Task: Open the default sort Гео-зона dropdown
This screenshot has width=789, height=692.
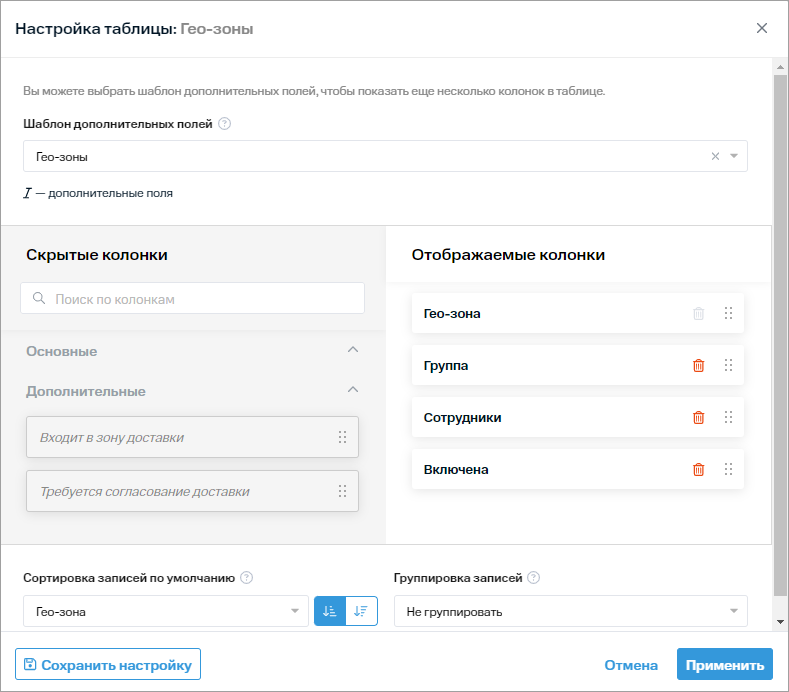Action: [x=294, y=611]
